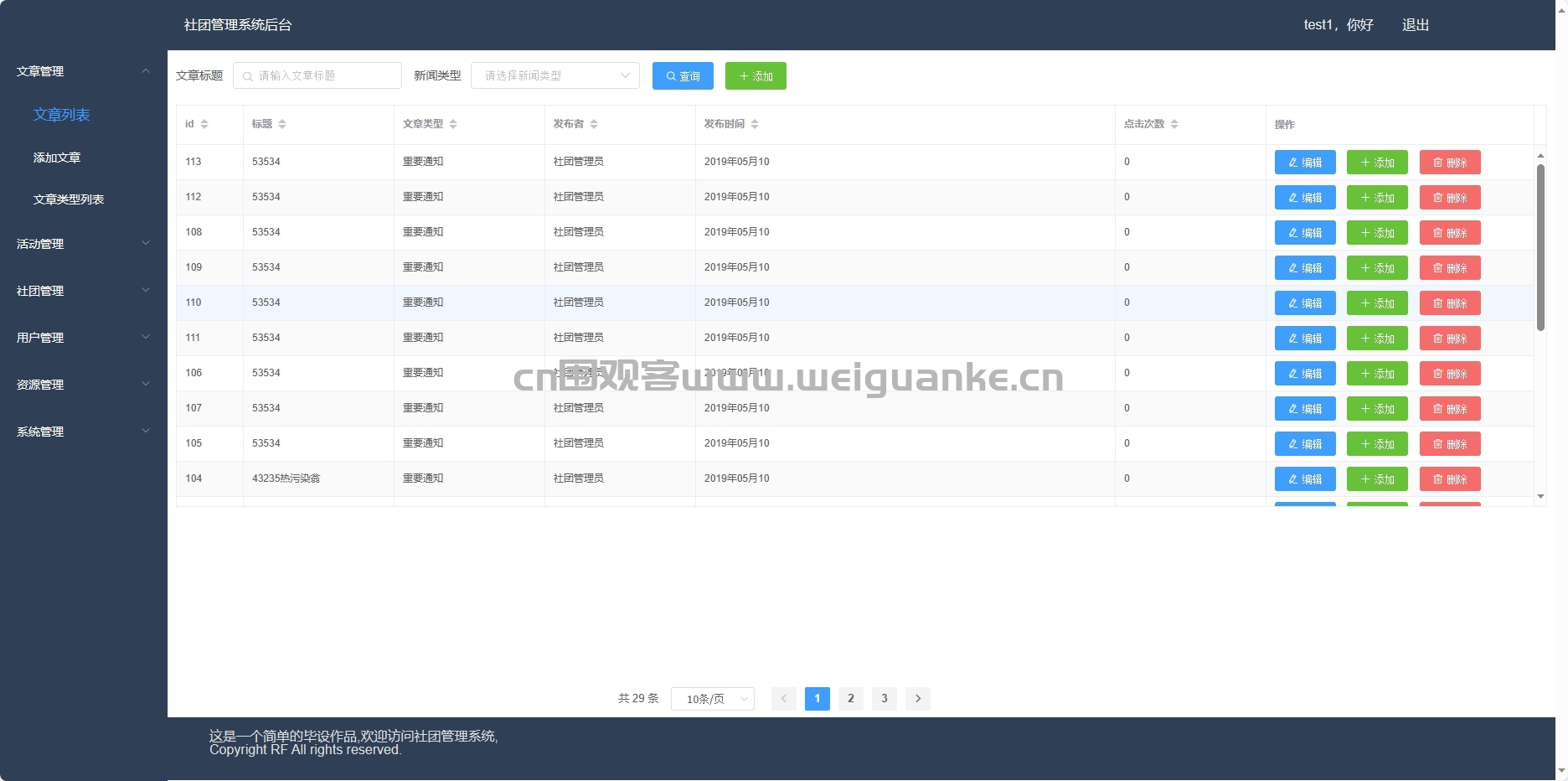
Task: Click 编辑 button for article 112
Action: click(1305, 198)
